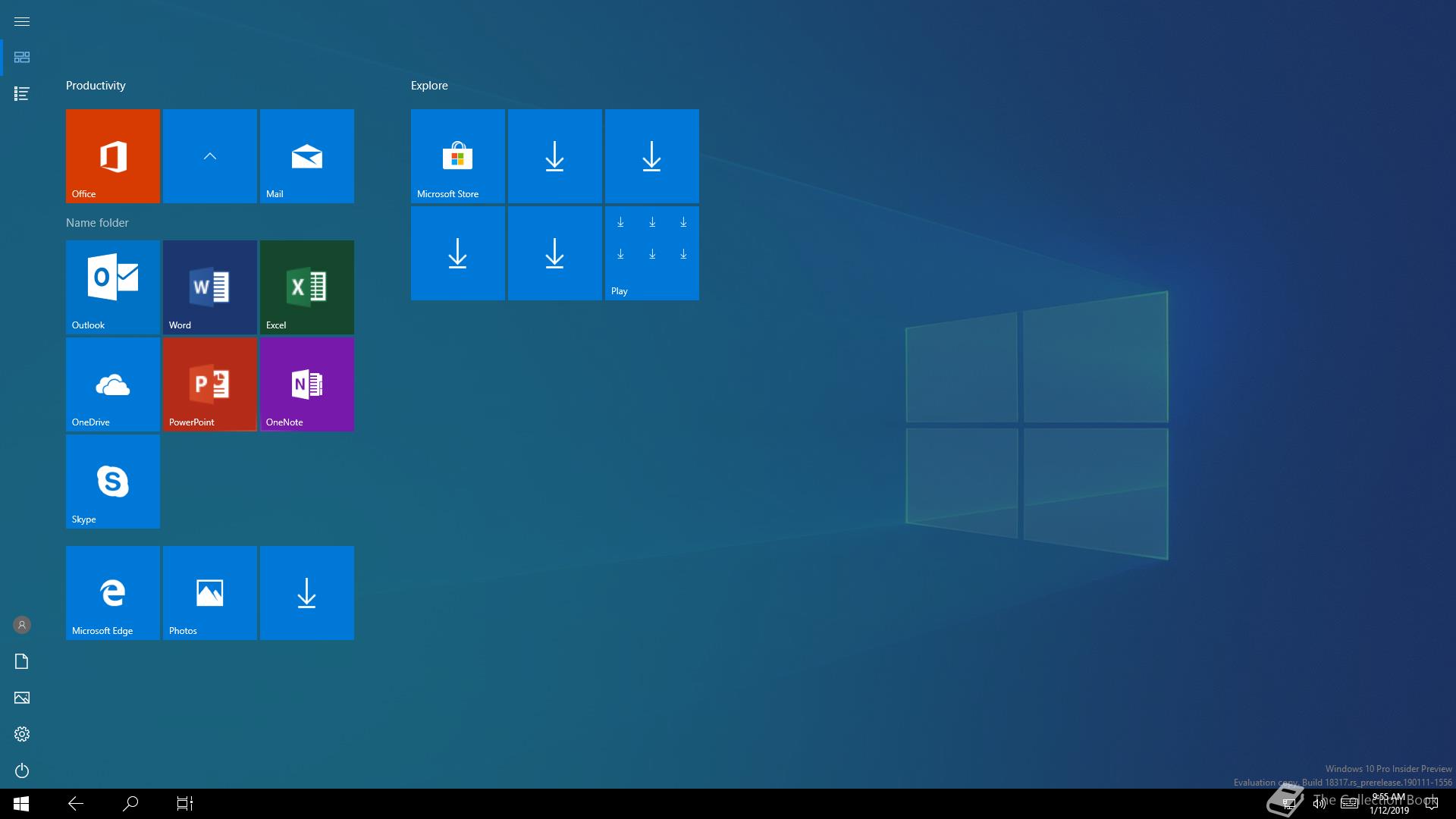
Task: Launch Outlook from the folder
Action: pyautogui.click(x=113, y=287)
